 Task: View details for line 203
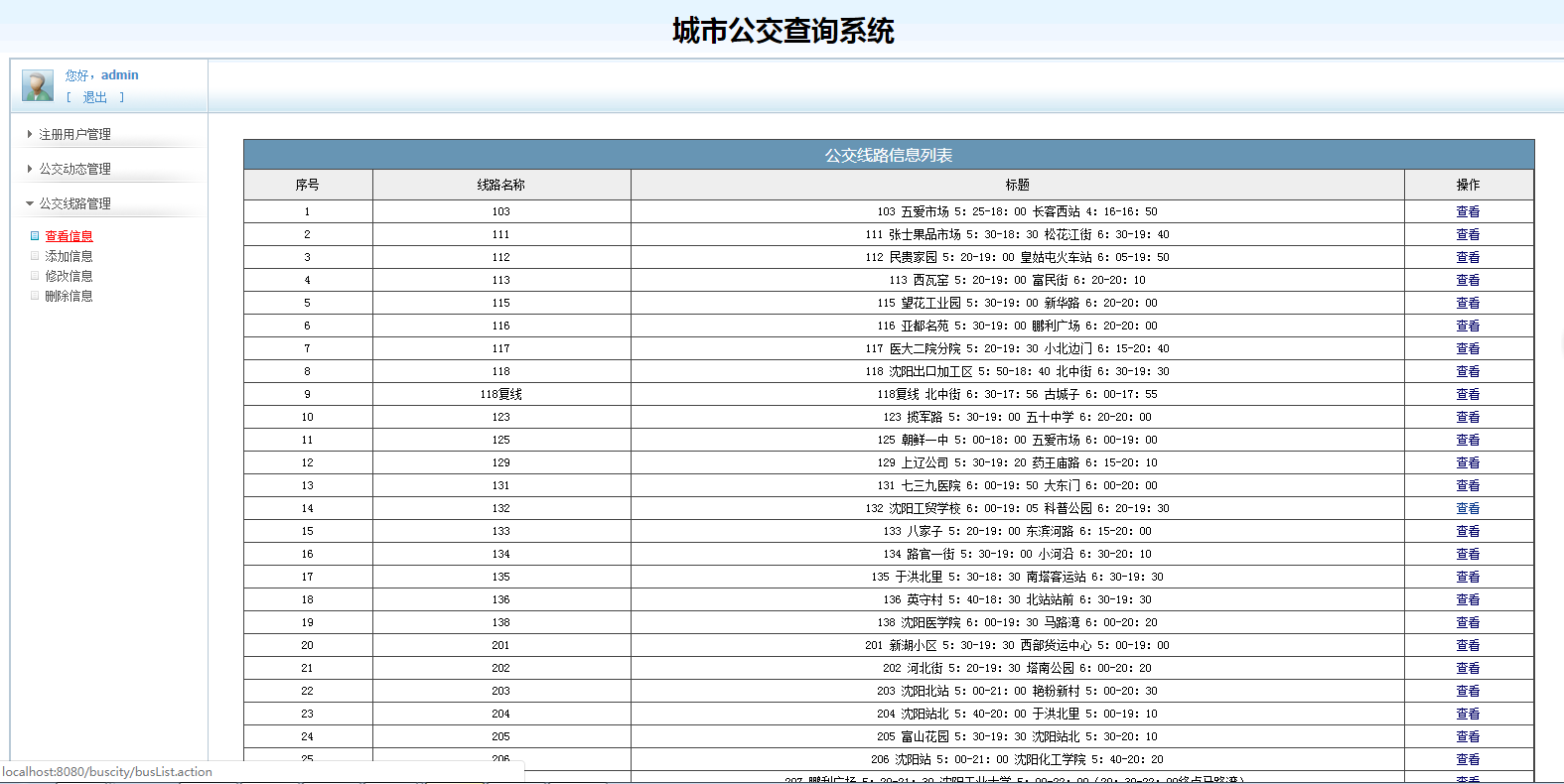(x=1468, y=691)
